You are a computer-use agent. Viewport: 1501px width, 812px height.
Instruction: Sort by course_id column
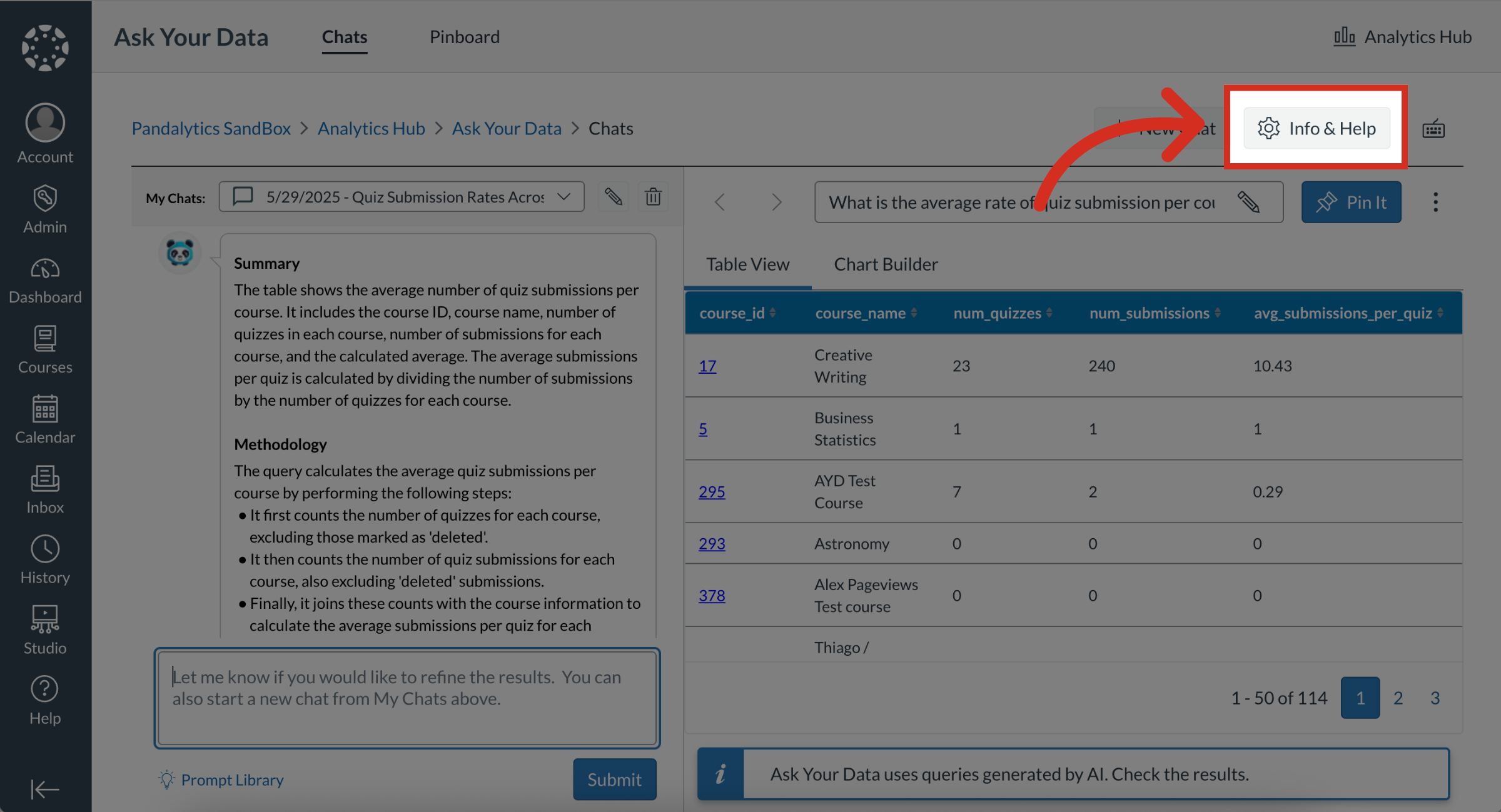coord(737,313)
